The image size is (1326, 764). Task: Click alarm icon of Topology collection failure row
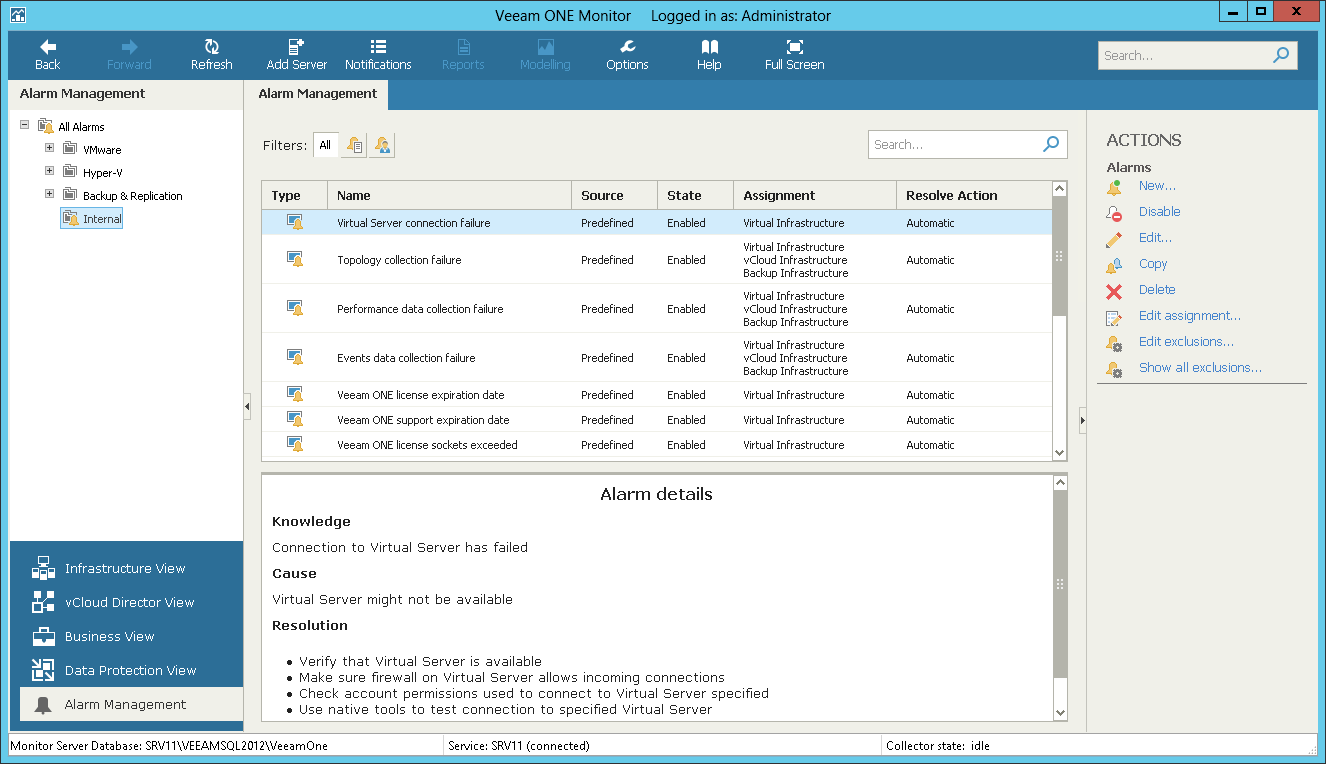(x=295, y=260)
